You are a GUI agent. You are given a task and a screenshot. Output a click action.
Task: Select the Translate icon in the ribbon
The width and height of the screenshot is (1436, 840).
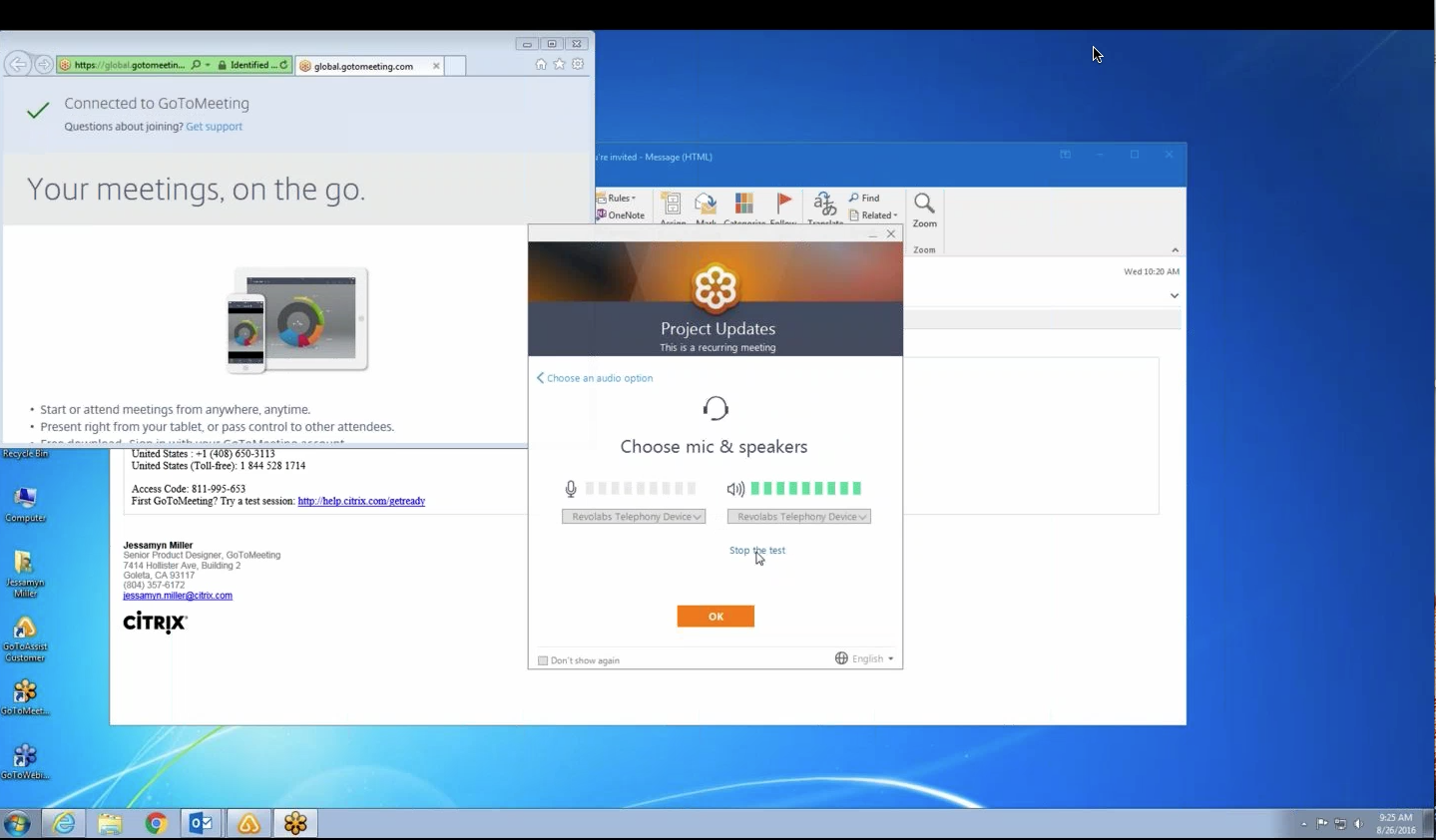(x=824, y=207)
